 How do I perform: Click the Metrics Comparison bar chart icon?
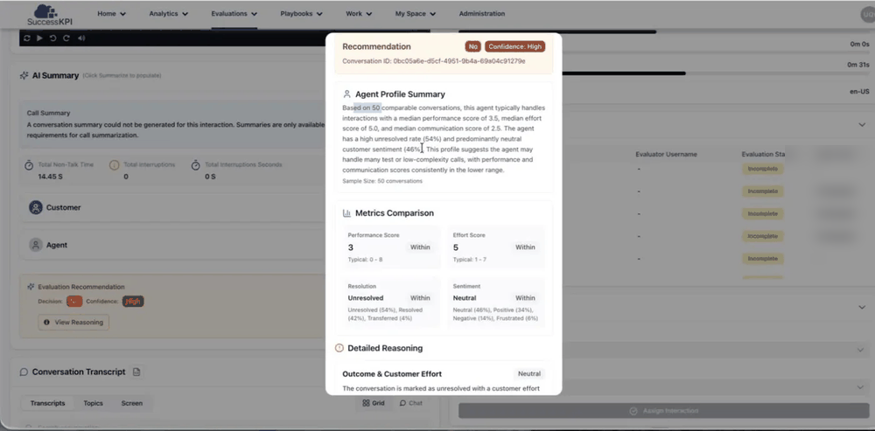[347, 213]
